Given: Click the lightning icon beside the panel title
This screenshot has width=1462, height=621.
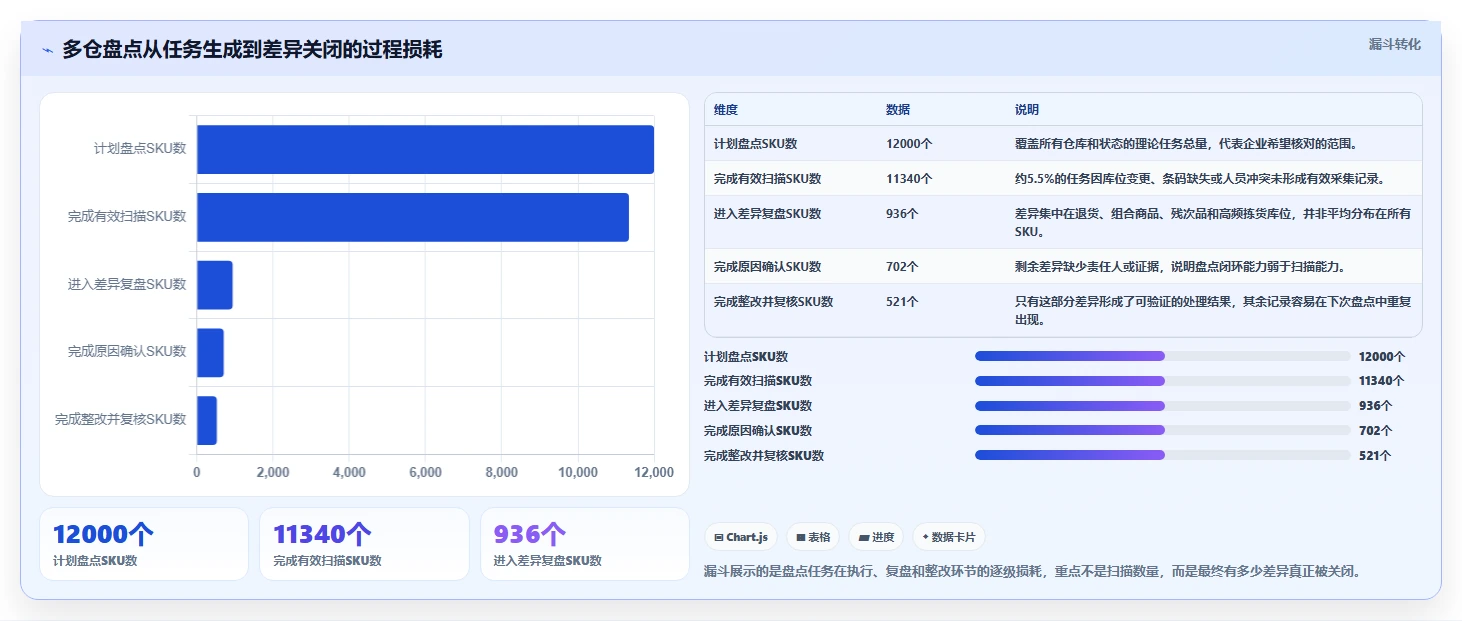Looking at the screenshot, I should point(47,50).
